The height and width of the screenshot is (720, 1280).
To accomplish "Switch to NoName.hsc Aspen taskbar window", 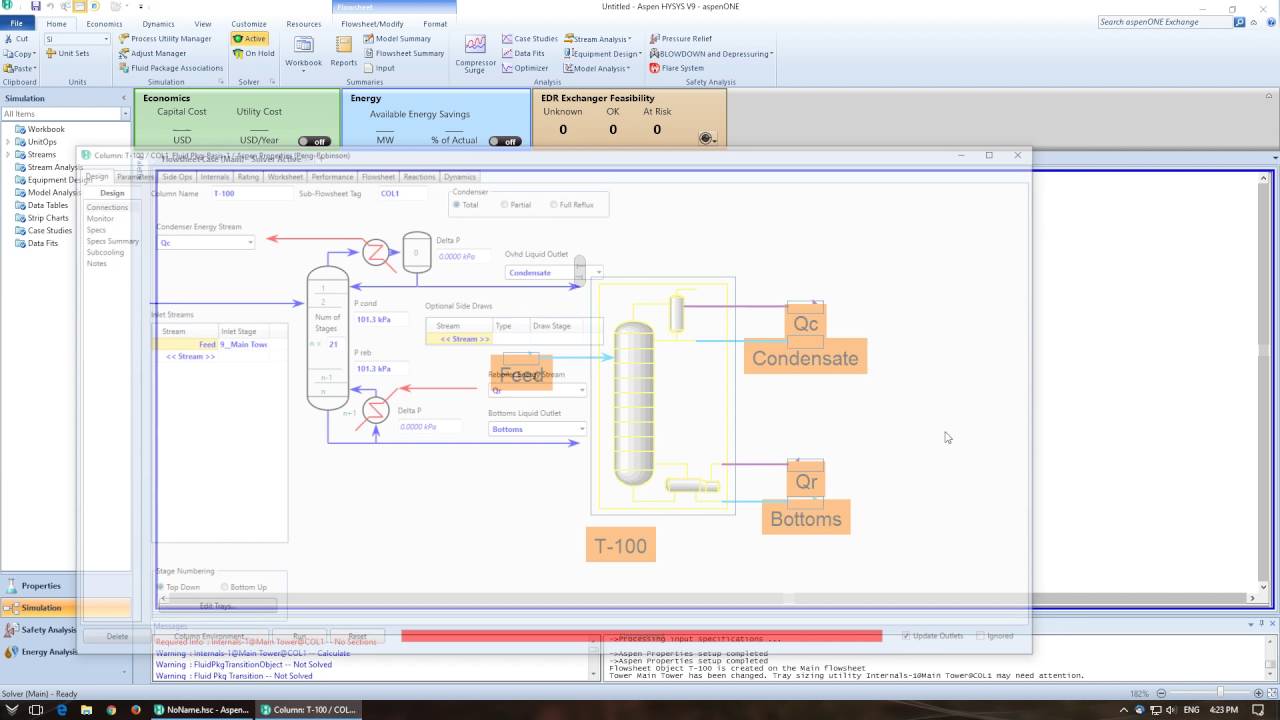I will pos(200,709).
